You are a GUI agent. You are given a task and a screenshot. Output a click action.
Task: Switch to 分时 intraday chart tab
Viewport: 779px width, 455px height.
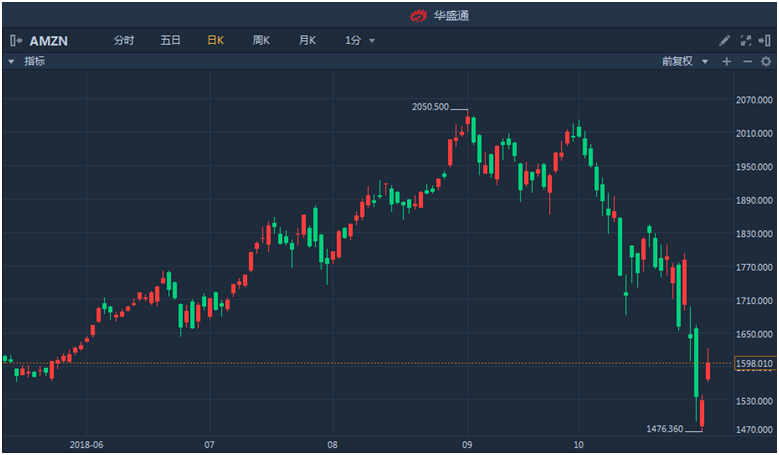[x=124, y=41]
